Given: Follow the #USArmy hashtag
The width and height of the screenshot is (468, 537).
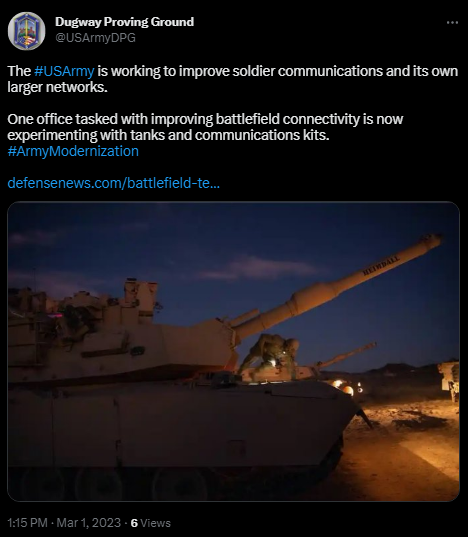Looking at the screenshot, I should [x=64, y=71].
